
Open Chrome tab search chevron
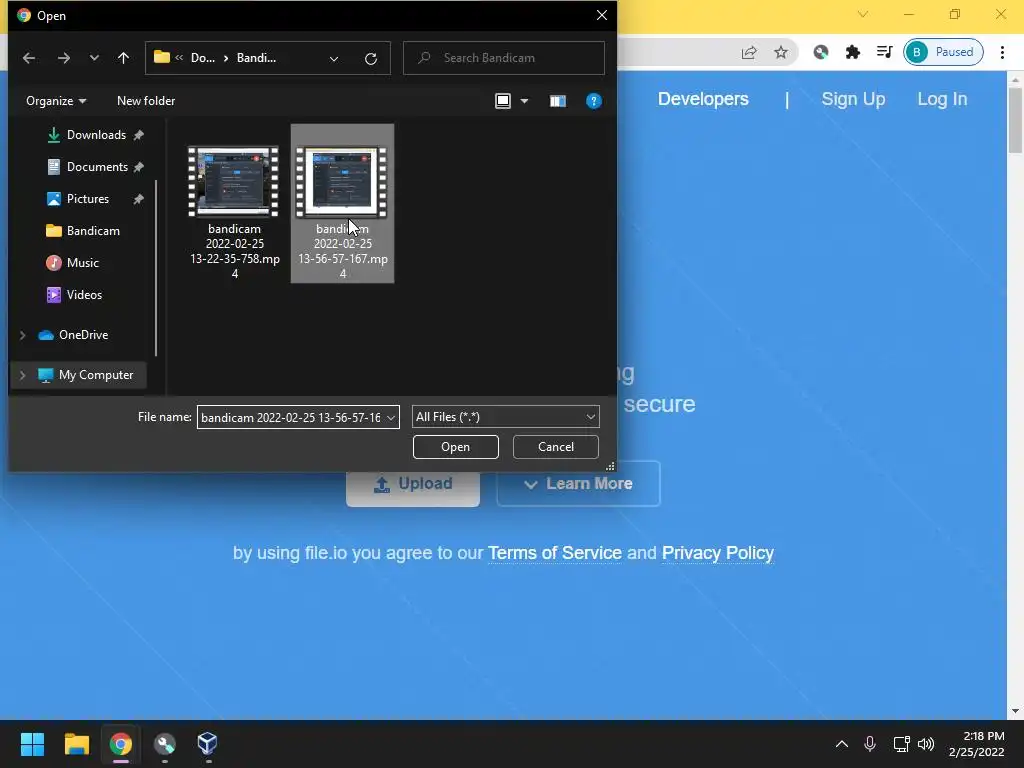[863, 14]
